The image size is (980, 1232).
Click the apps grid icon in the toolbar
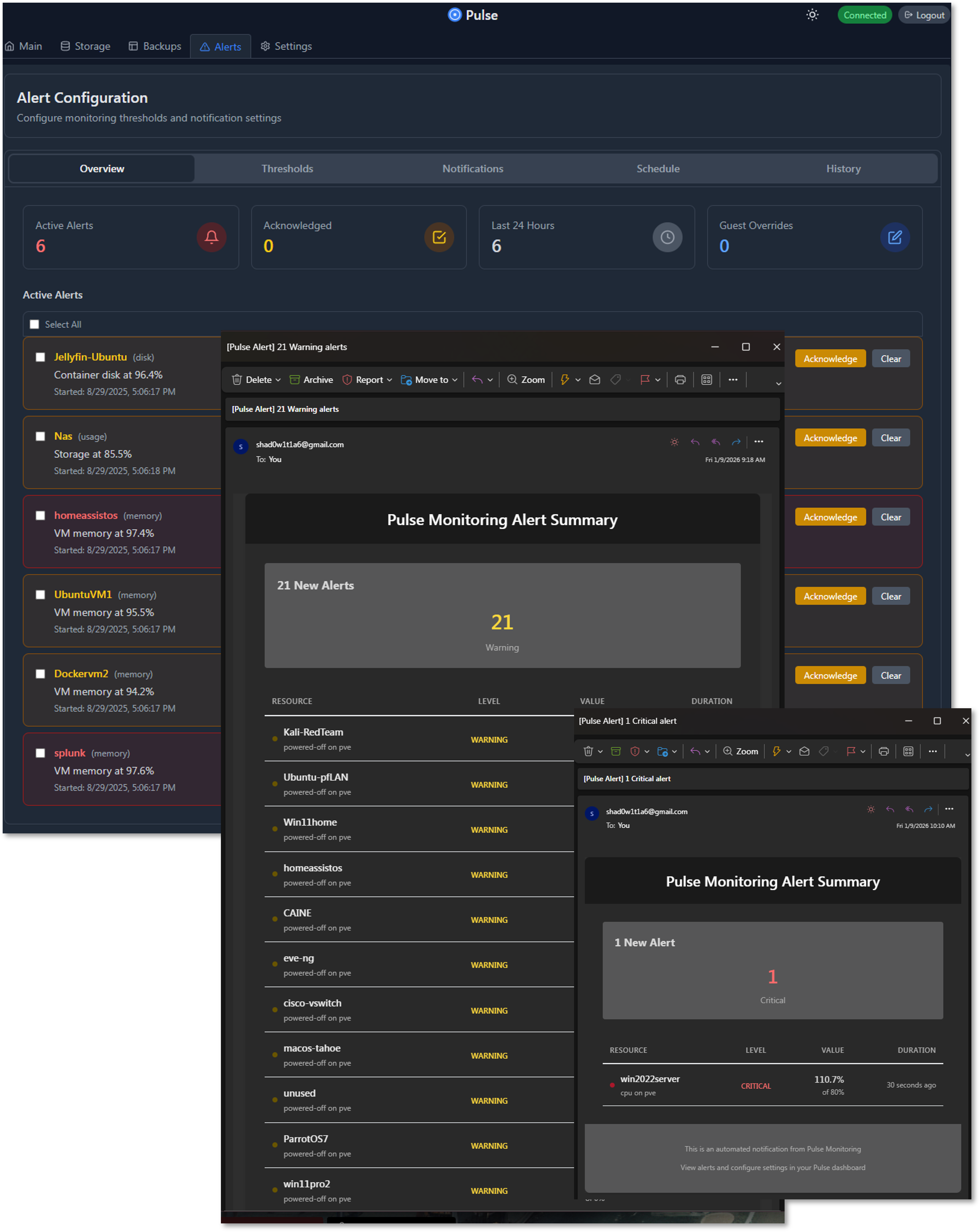tap(706, 379)
